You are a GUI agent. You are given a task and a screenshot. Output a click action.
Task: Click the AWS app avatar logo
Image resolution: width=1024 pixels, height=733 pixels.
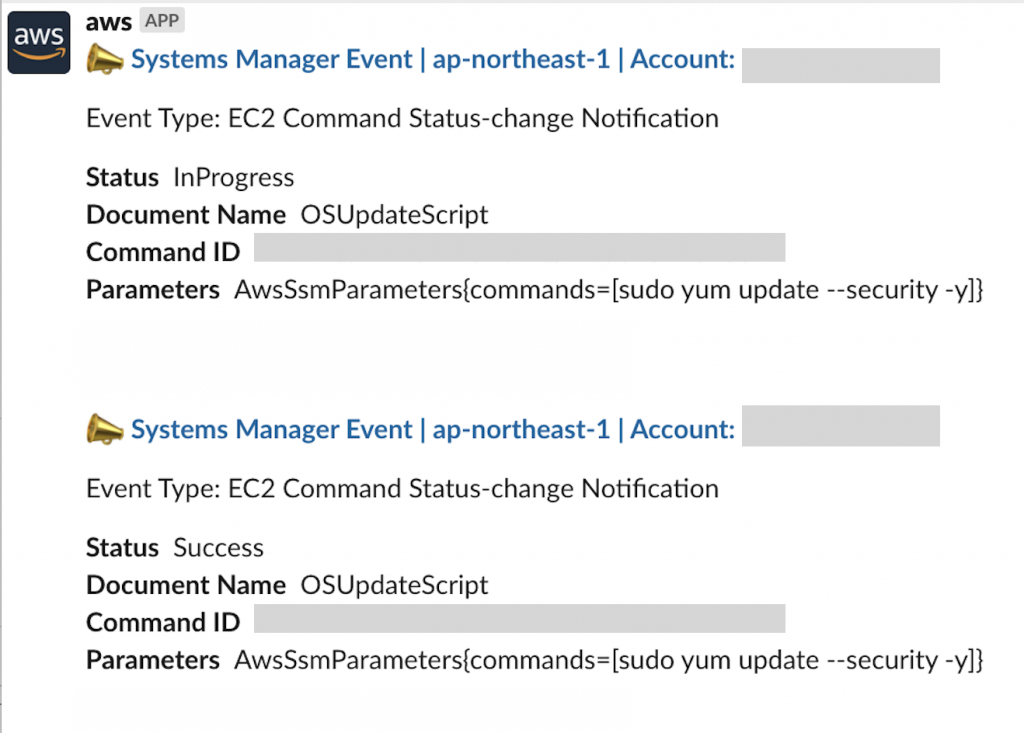(x=39, y=42)
